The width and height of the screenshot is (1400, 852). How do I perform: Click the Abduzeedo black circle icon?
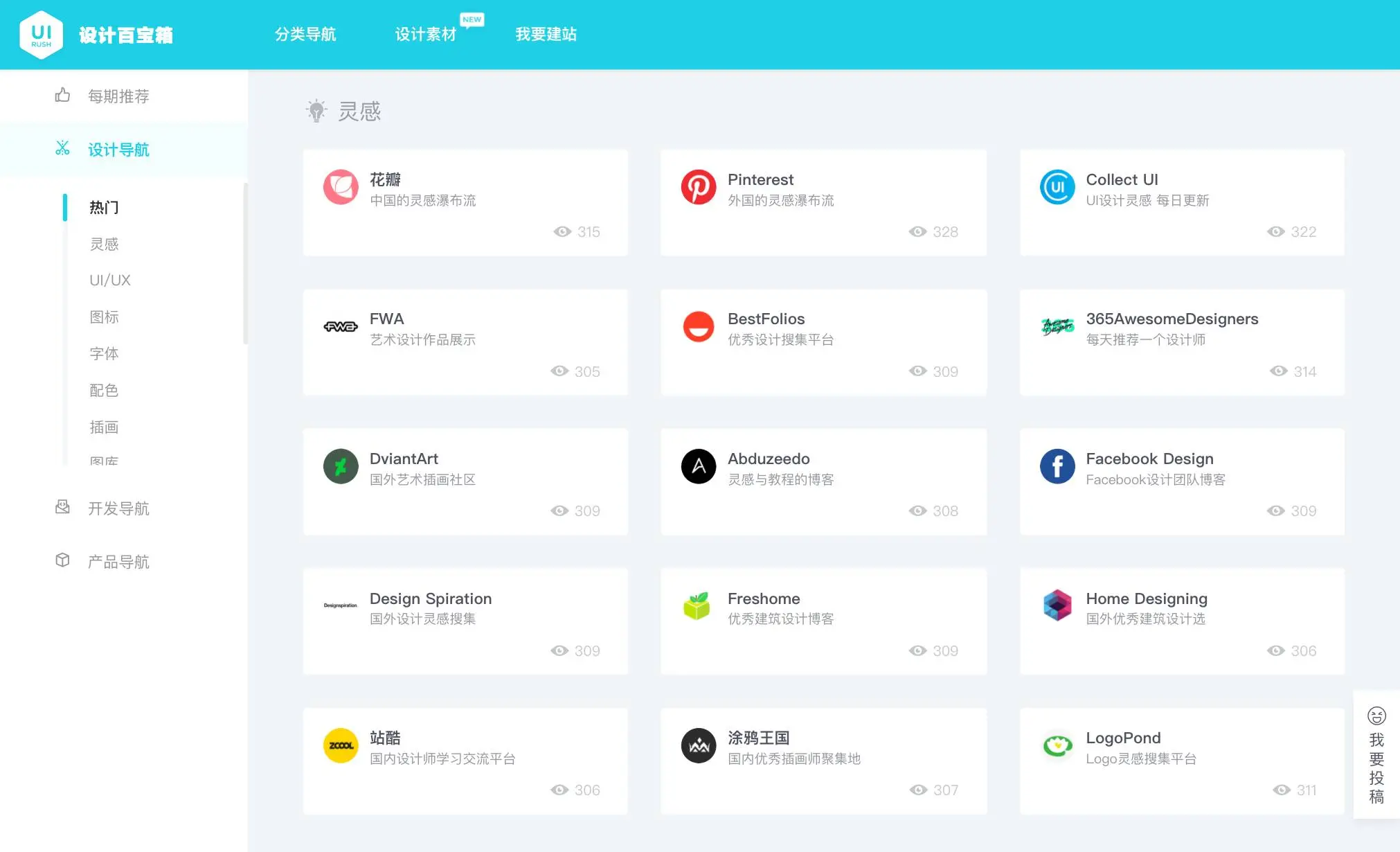698,467
